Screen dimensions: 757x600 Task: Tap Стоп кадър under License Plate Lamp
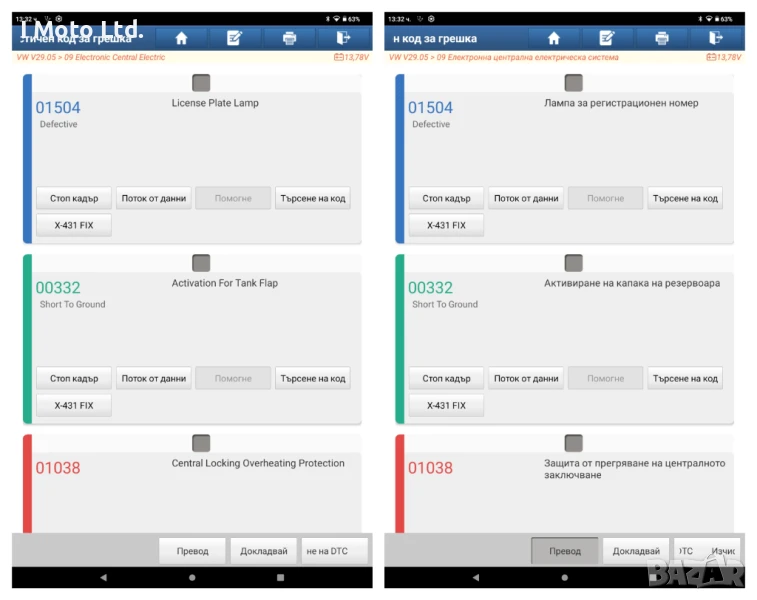tap(74, 198)
